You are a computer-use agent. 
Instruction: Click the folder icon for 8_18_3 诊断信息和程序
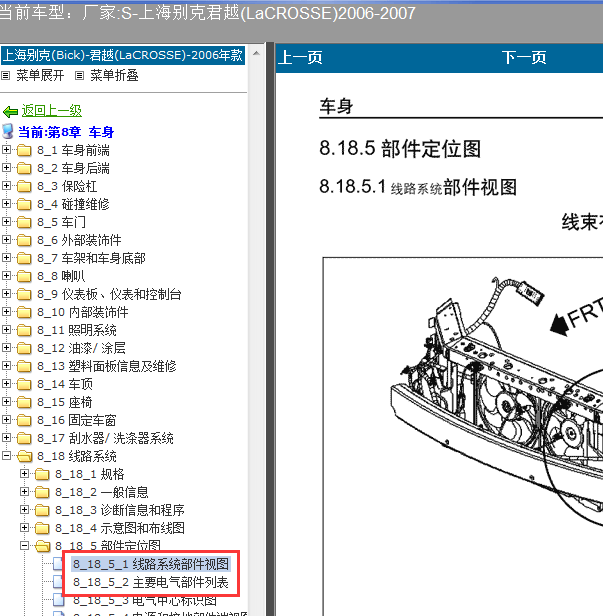pyautogui.click(x=42, y=510)
